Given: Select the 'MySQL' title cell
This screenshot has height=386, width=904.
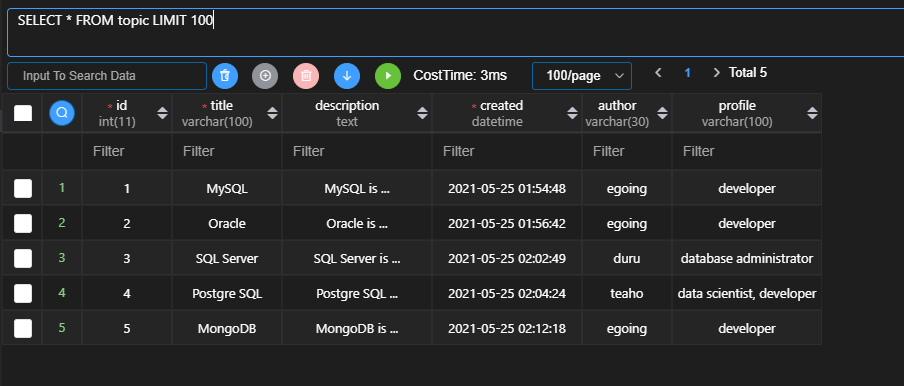Looking at the screenshot, I should point(227,188).
